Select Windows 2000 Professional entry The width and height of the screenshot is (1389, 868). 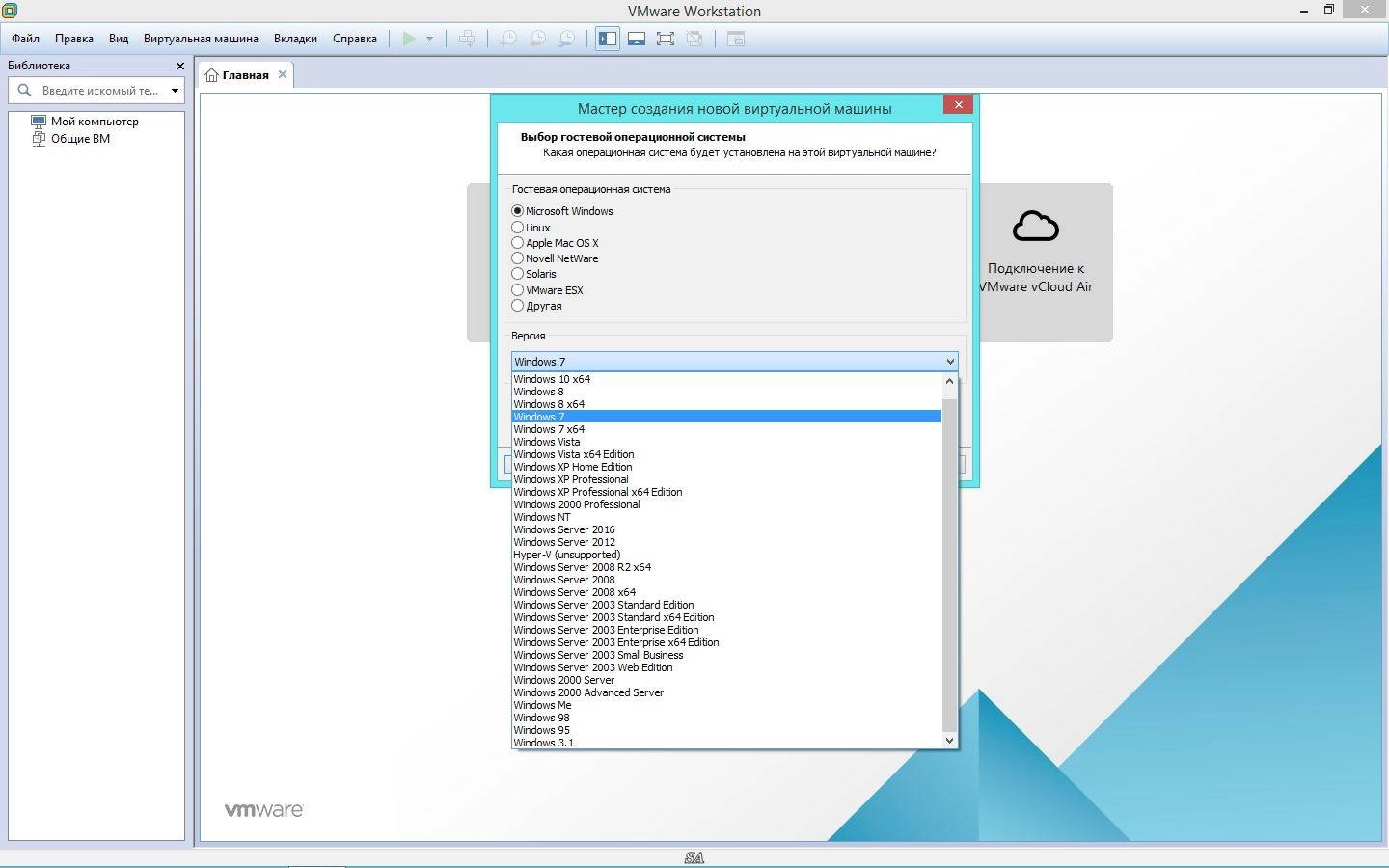[726, 504]
